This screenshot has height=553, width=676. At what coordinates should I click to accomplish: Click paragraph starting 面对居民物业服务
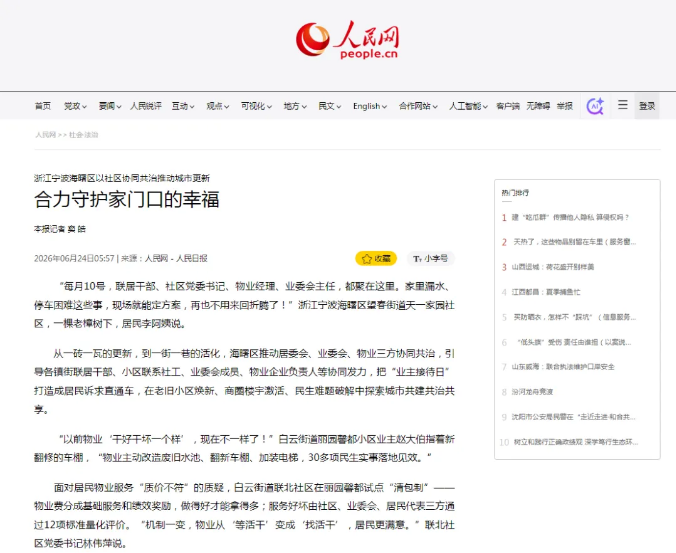[244, 515]
